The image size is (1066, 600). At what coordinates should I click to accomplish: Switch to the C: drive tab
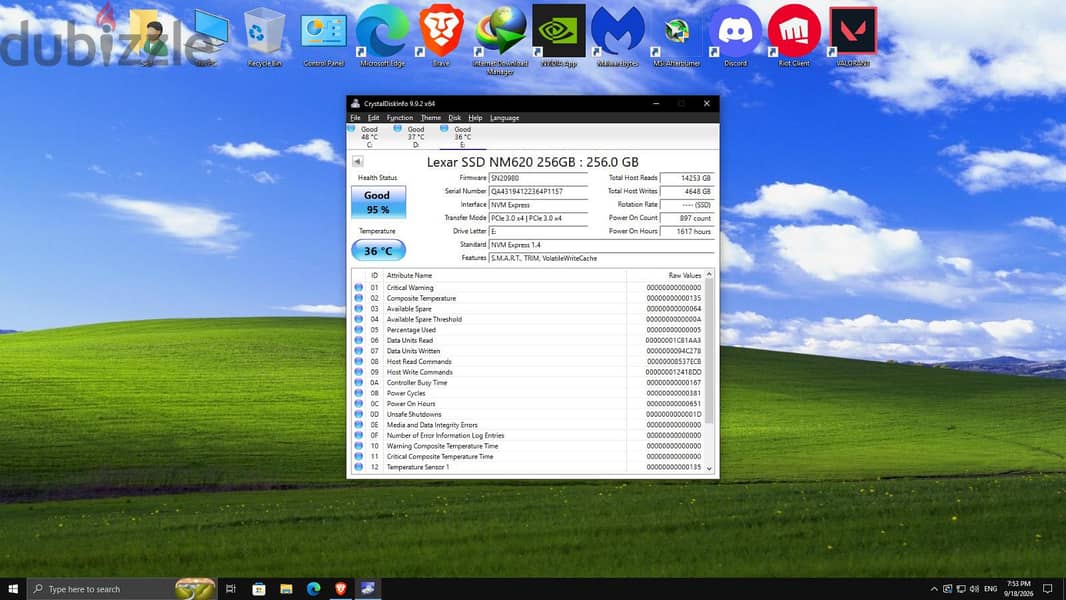point(369,136)
